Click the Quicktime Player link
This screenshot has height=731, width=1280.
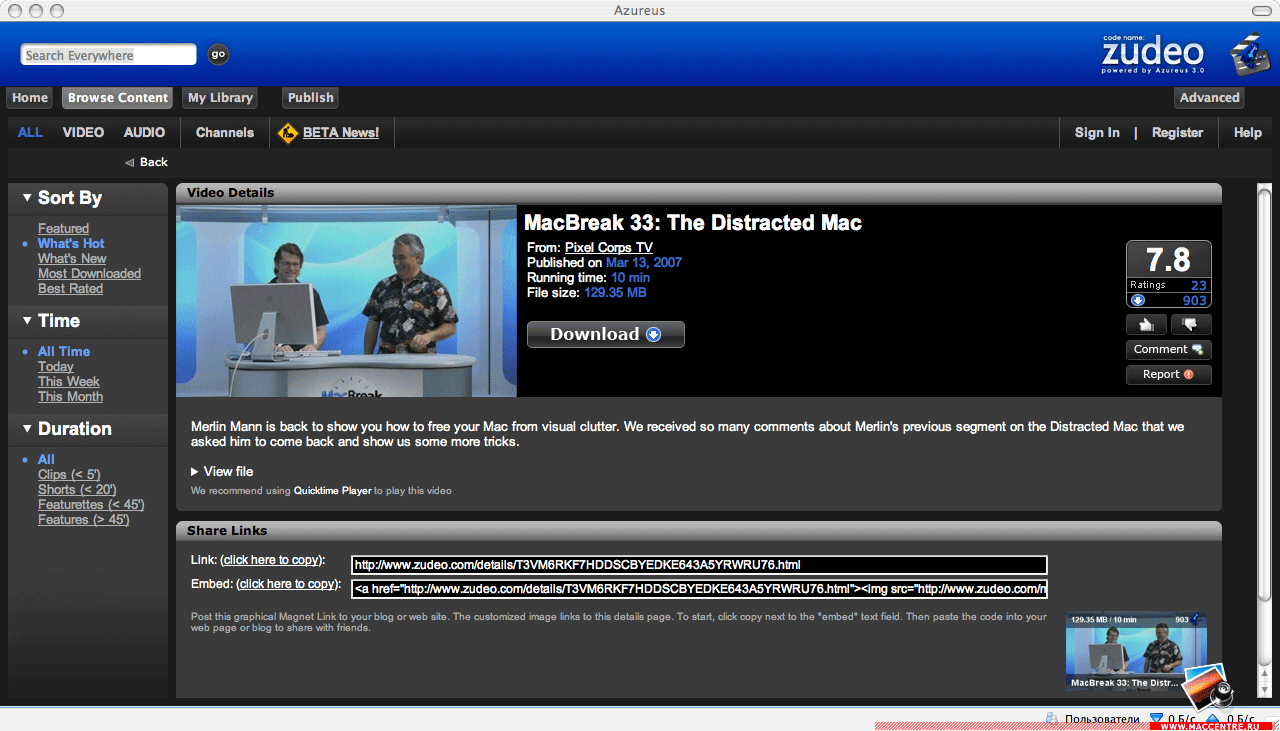332,491
